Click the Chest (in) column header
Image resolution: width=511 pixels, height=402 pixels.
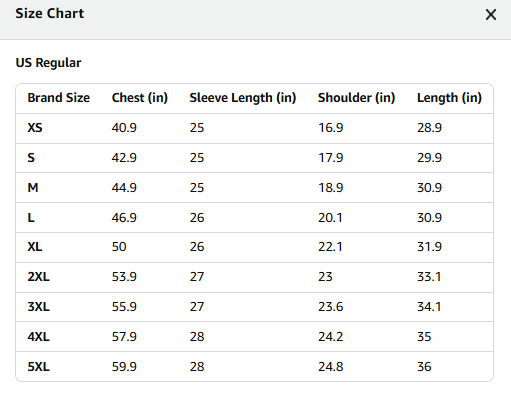coord(140,98)
